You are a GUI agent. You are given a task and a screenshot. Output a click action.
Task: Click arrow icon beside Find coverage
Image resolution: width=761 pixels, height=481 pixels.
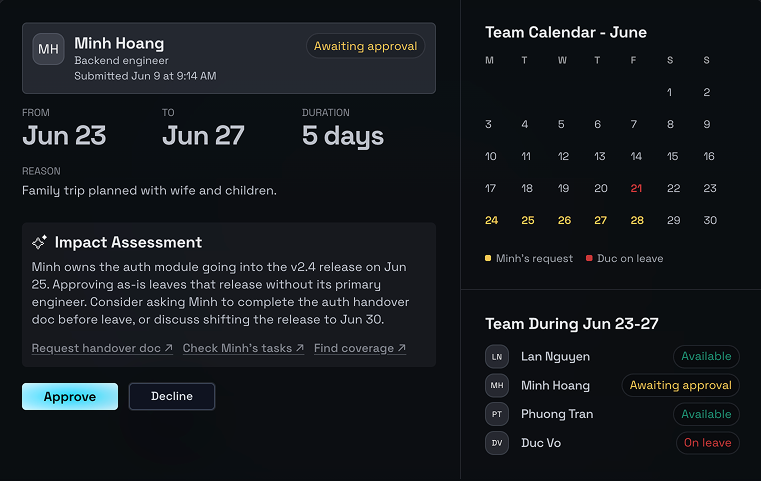tap(402, 348)
